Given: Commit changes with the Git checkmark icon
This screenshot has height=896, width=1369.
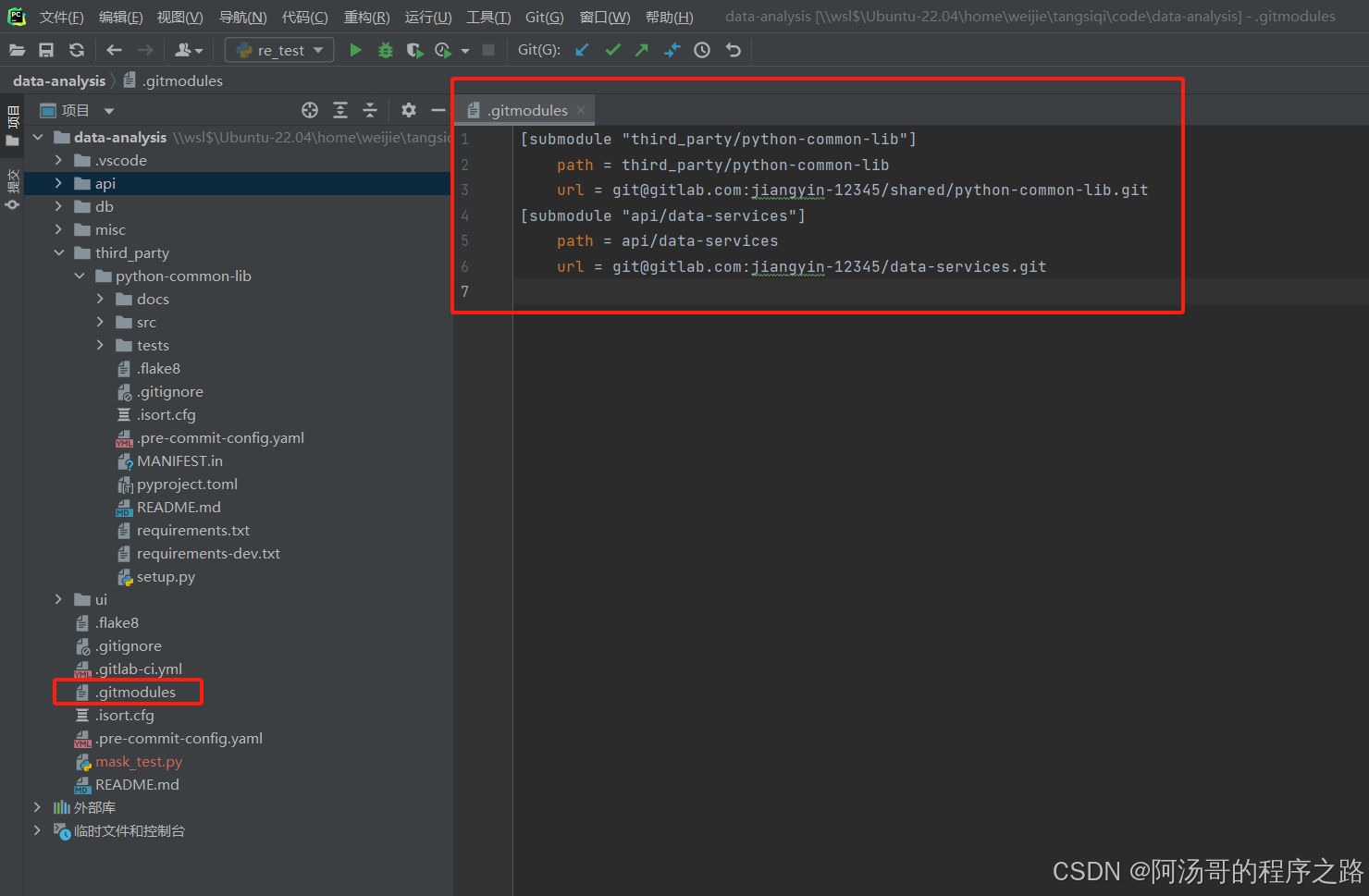Looking at the screenshot, I should coord(612,50).
